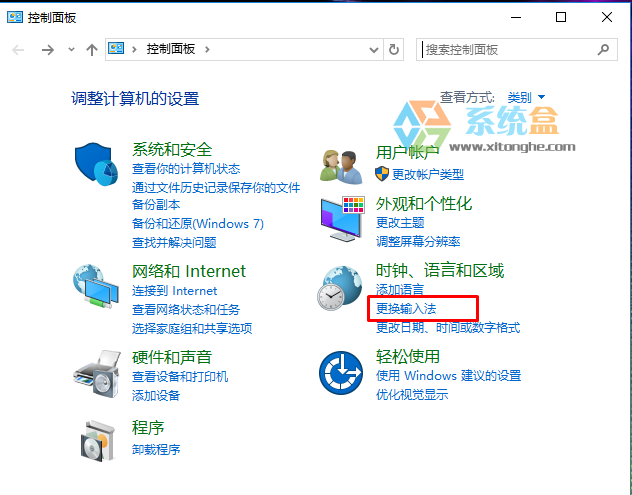Open 用户帐户 category heading
This screenshot has height=495, width=632.
pos(407,152)
